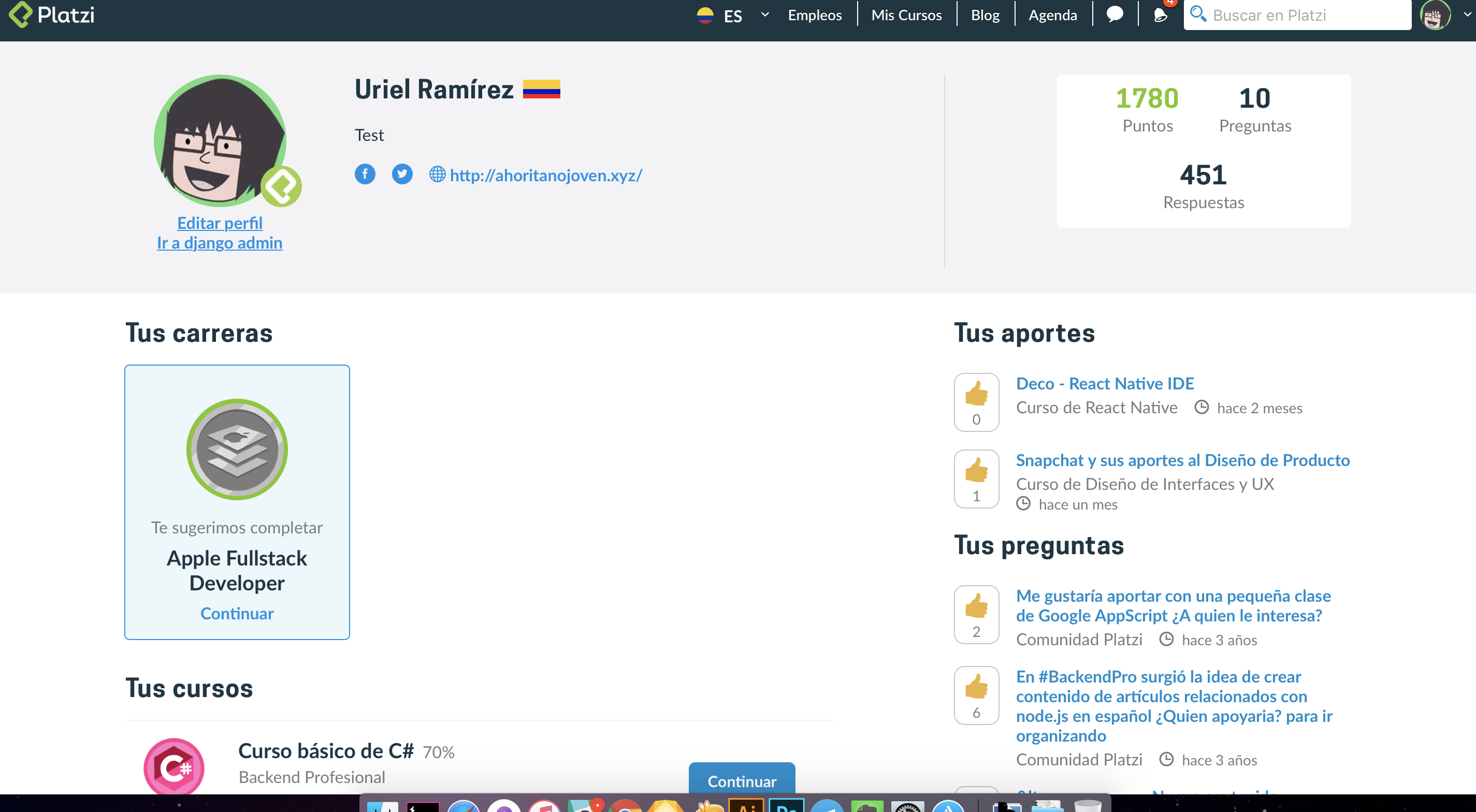This screenshot has height=812, width=1476.
Task: Click the ES language label
Action: [733, 16]
